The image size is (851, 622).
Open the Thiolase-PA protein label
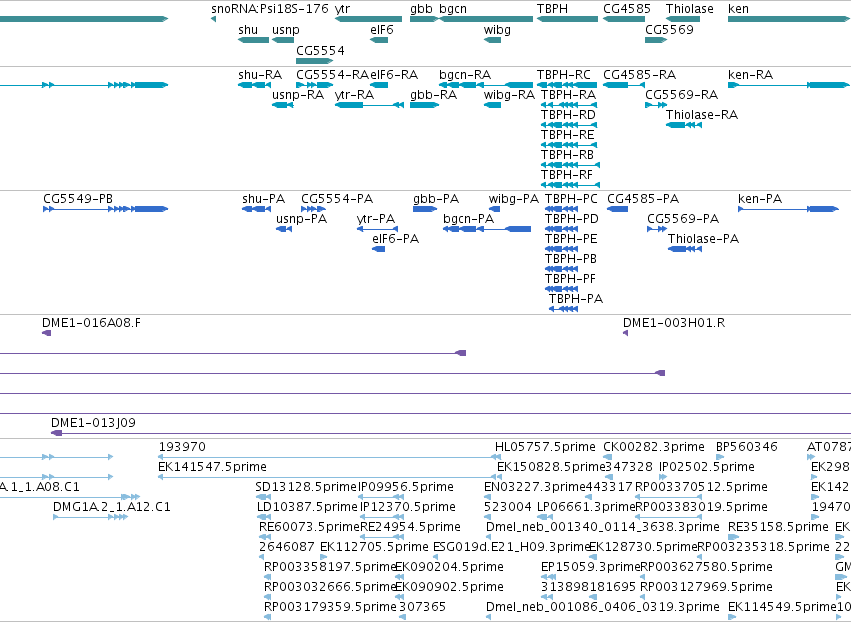tap(703, 239)
